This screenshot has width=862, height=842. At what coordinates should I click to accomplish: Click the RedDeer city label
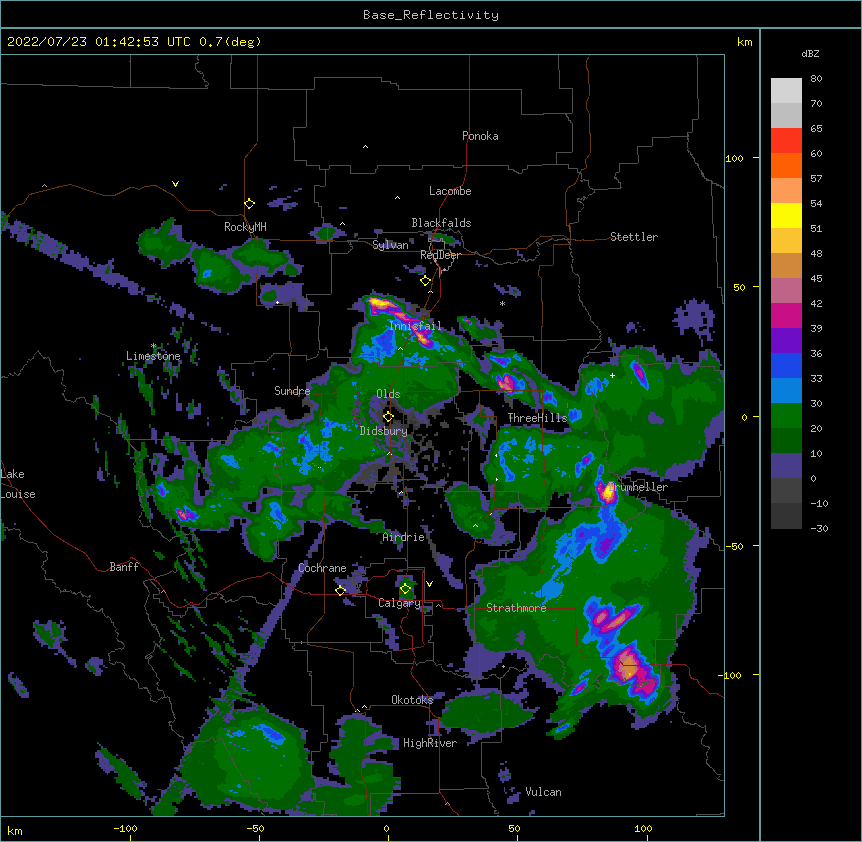click(x=440, y=255)
